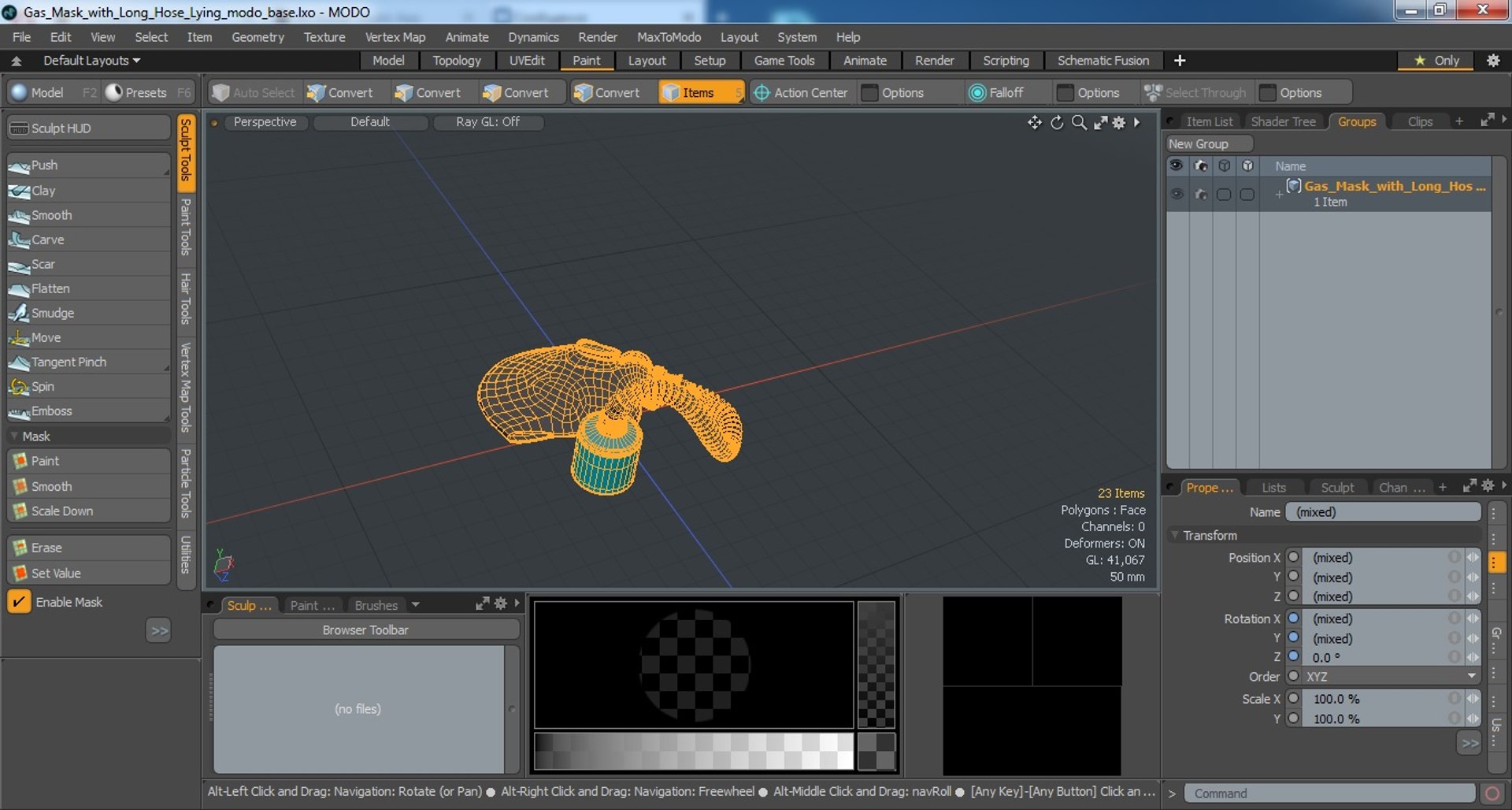
Task: Disable the Enable Mask checkbox
Action: [19, 601]
